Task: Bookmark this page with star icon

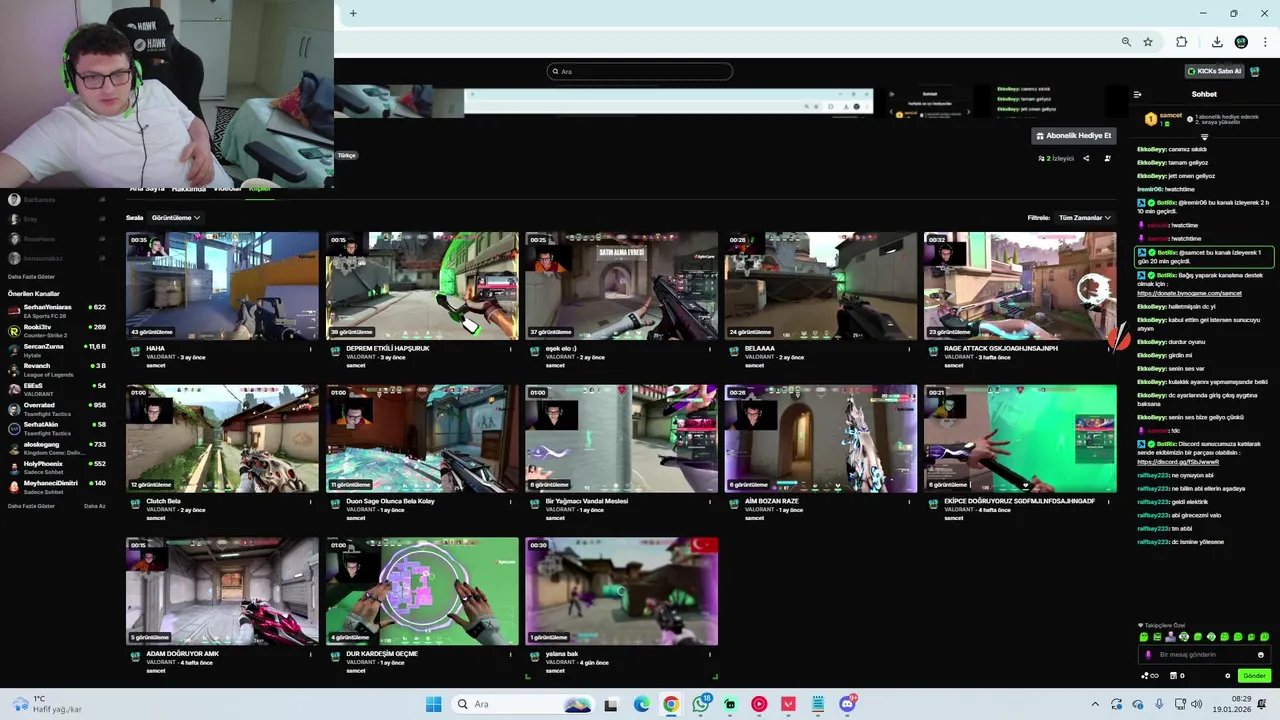Action: tap(1148, 42)
